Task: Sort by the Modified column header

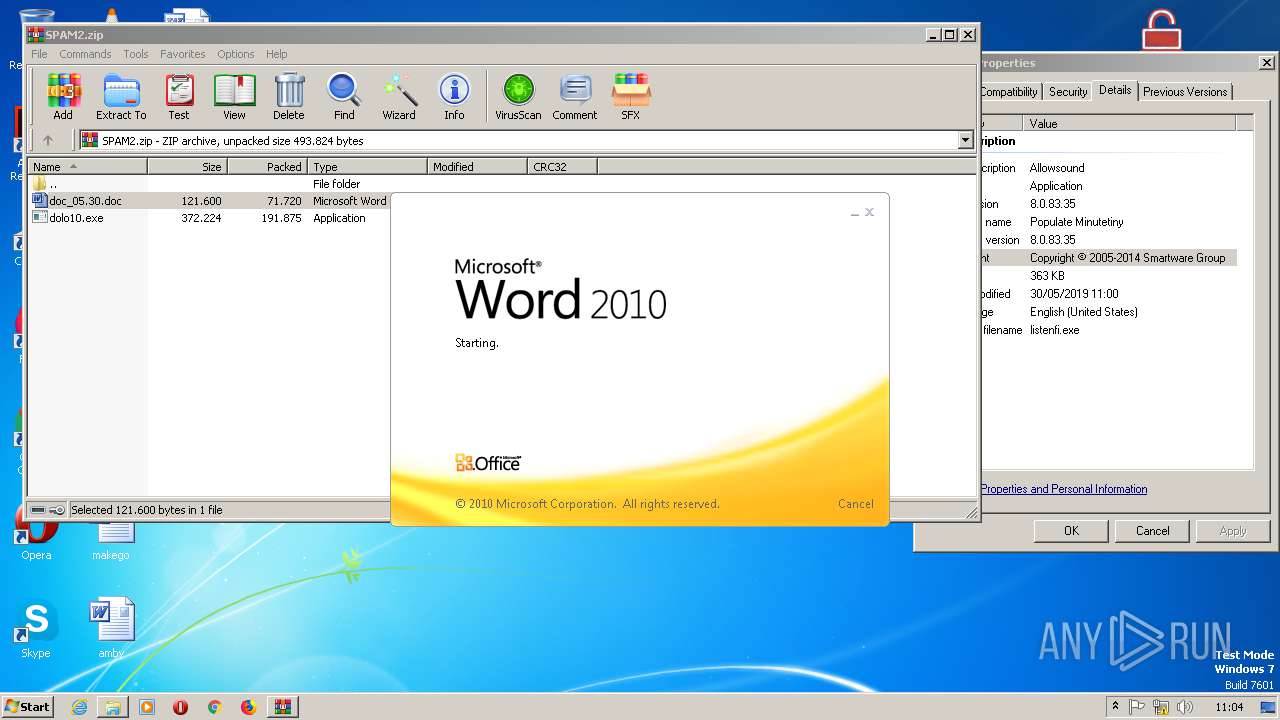Action: click(477, 167)
